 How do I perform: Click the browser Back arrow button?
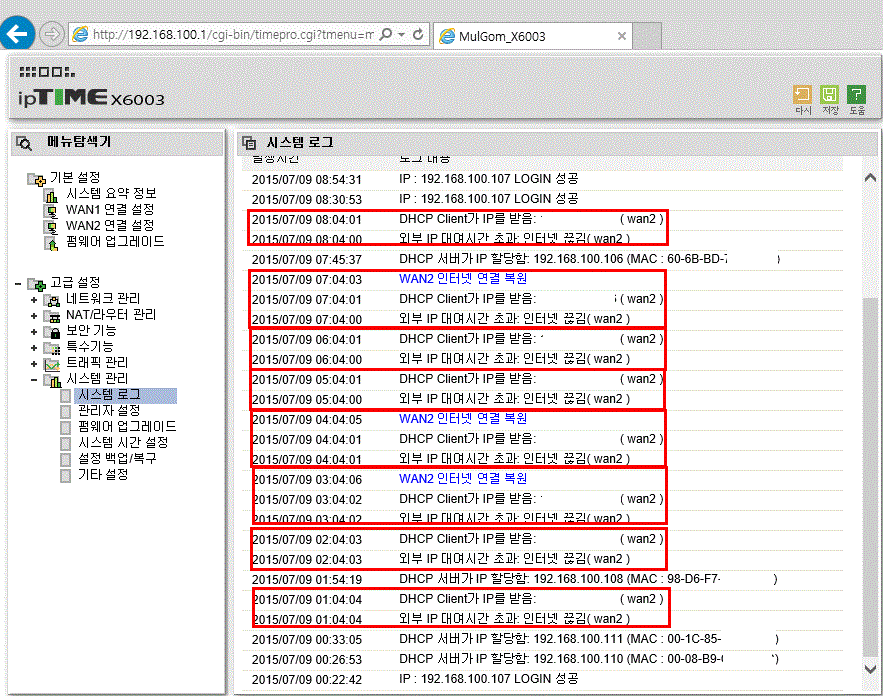[x=17, y=34]
